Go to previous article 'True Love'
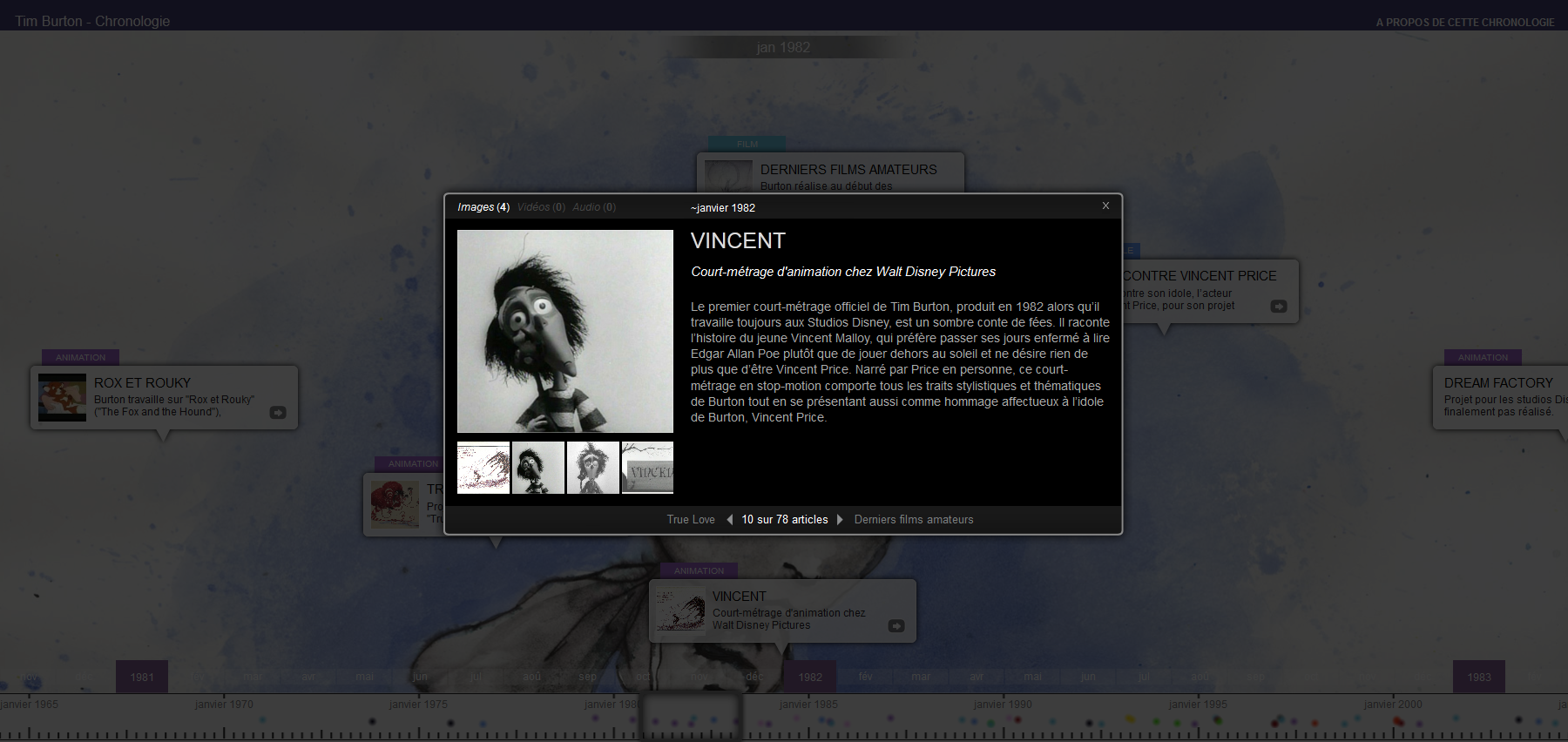The height and width of the screenshot is (742, 1568). [x=691, y=520]
